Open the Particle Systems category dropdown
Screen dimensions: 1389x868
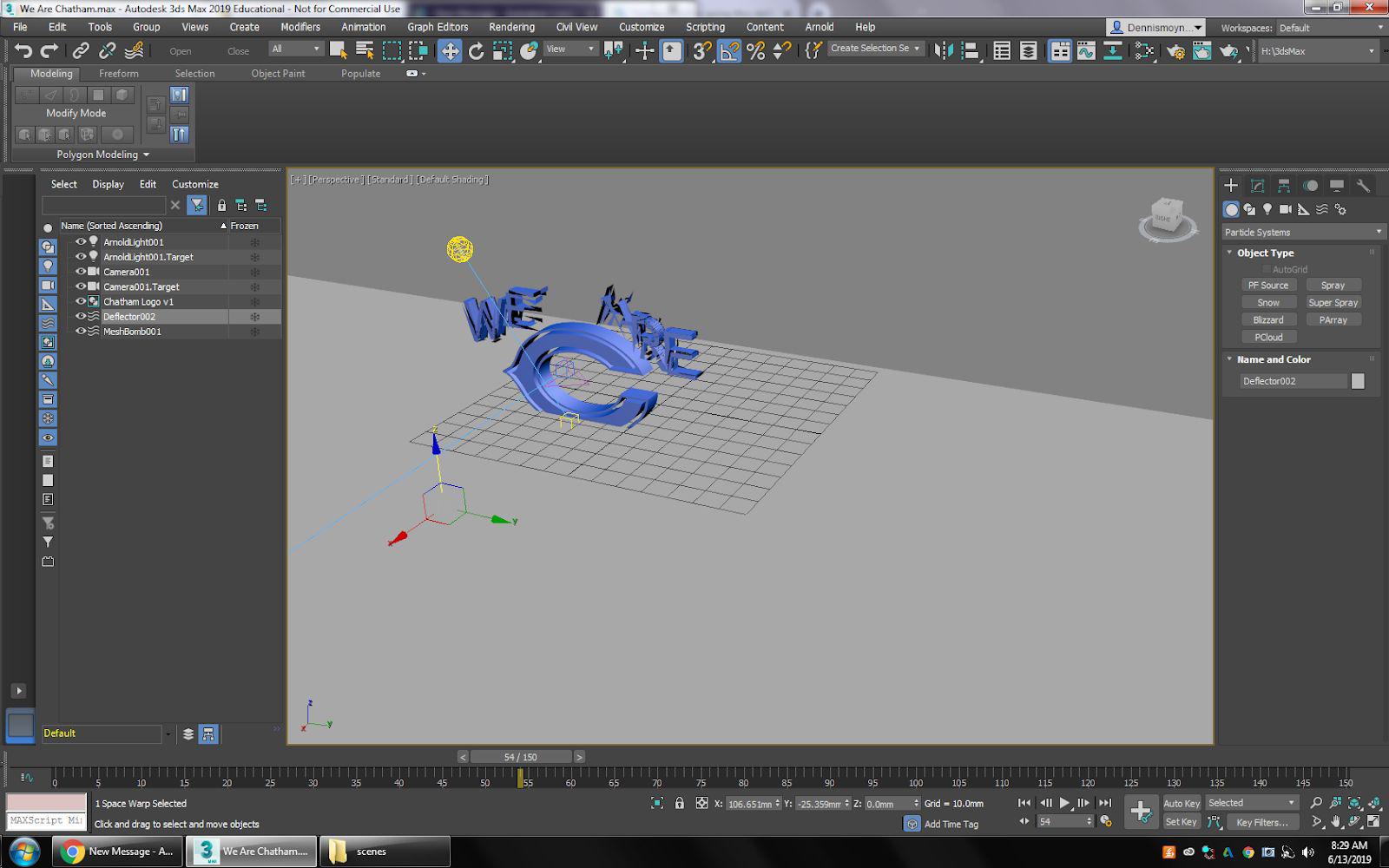pyautogui.click(x=1303, y=233)
